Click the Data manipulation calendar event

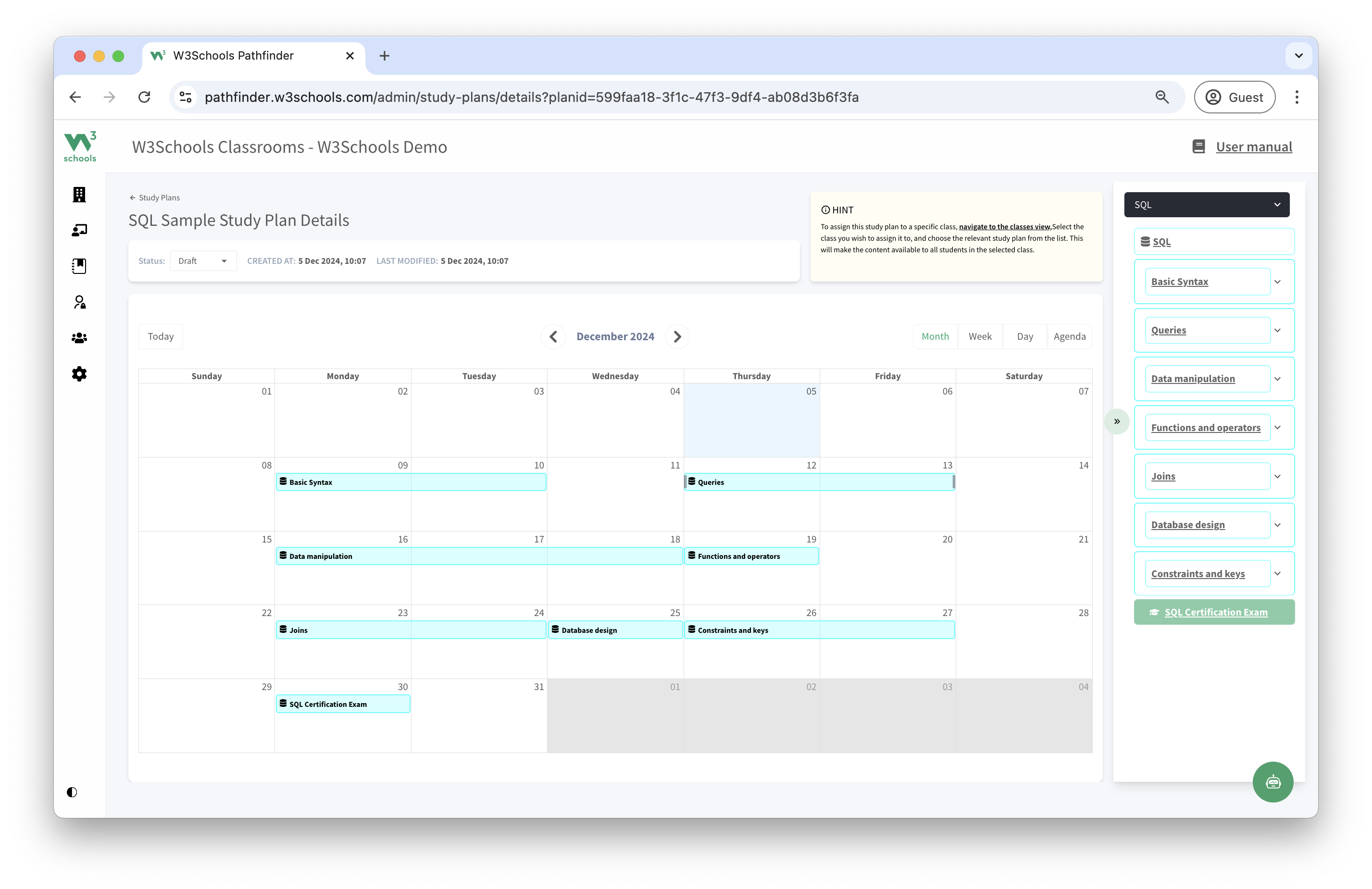[x=478, y=556]
